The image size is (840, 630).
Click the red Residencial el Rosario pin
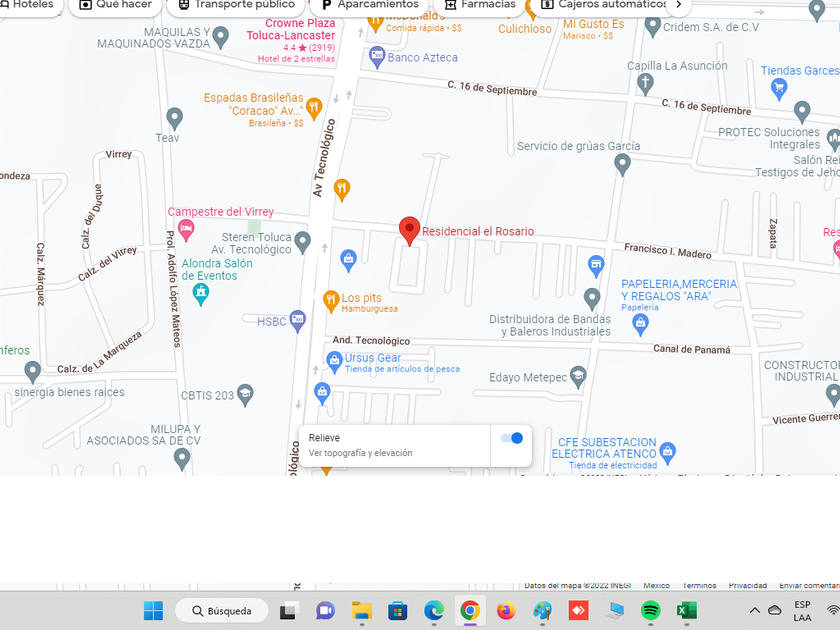click(x=409, y=231)
